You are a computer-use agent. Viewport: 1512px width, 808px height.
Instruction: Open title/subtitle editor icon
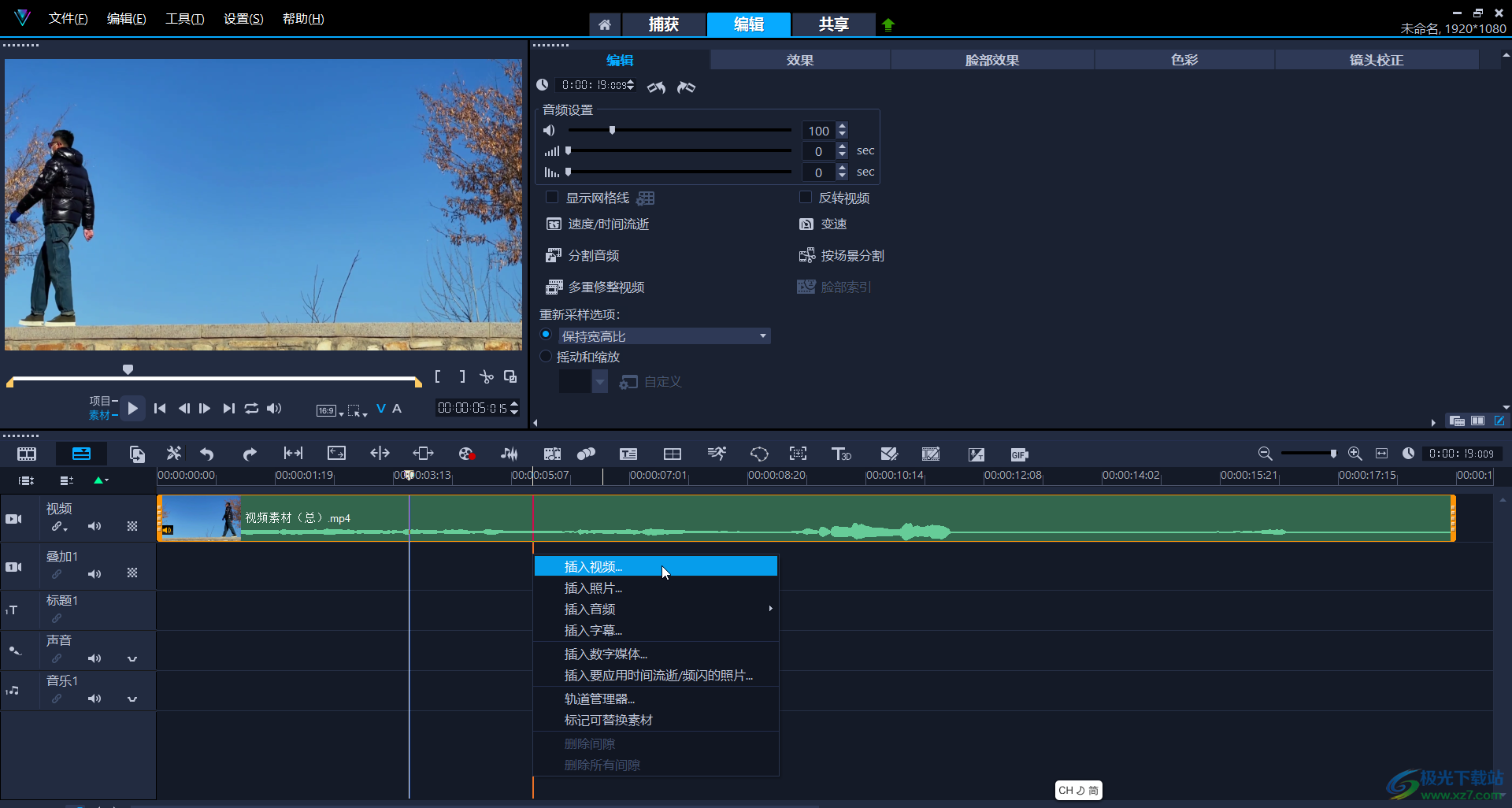click(628, 454)
